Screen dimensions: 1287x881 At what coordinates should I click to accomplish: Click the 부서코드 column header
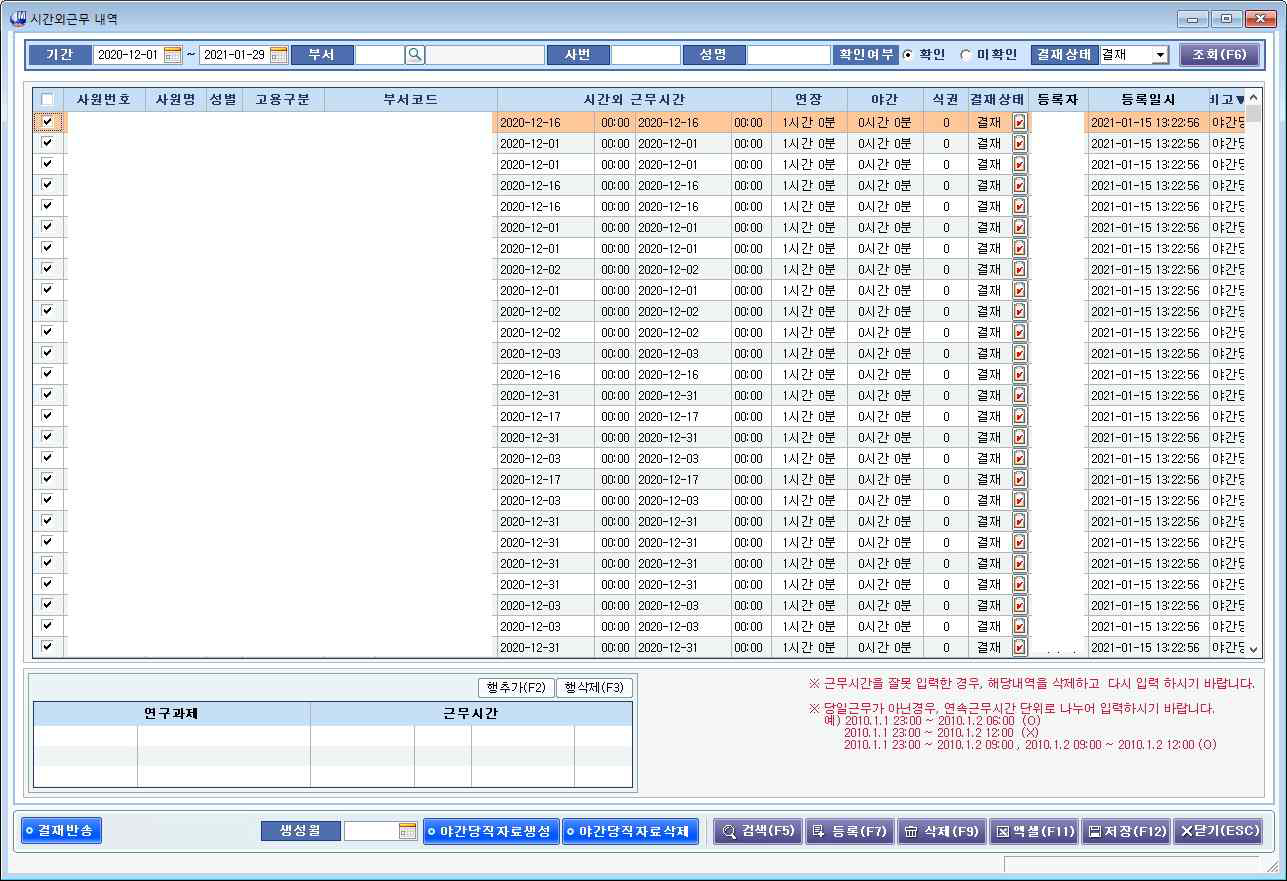point(411,99)
